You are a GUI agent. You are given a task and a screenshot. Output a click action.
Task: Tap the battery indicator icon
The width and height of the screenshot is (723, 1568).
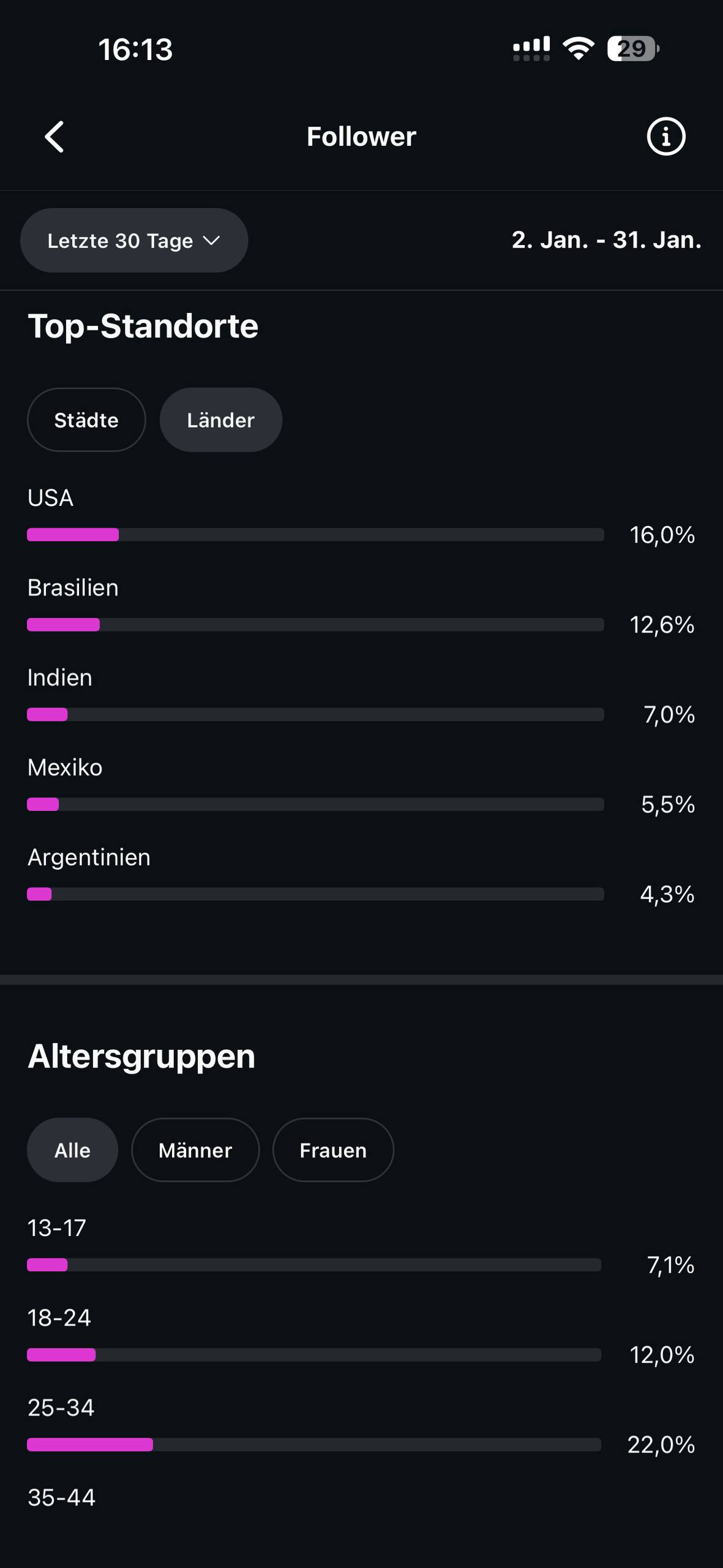[632, 48]
